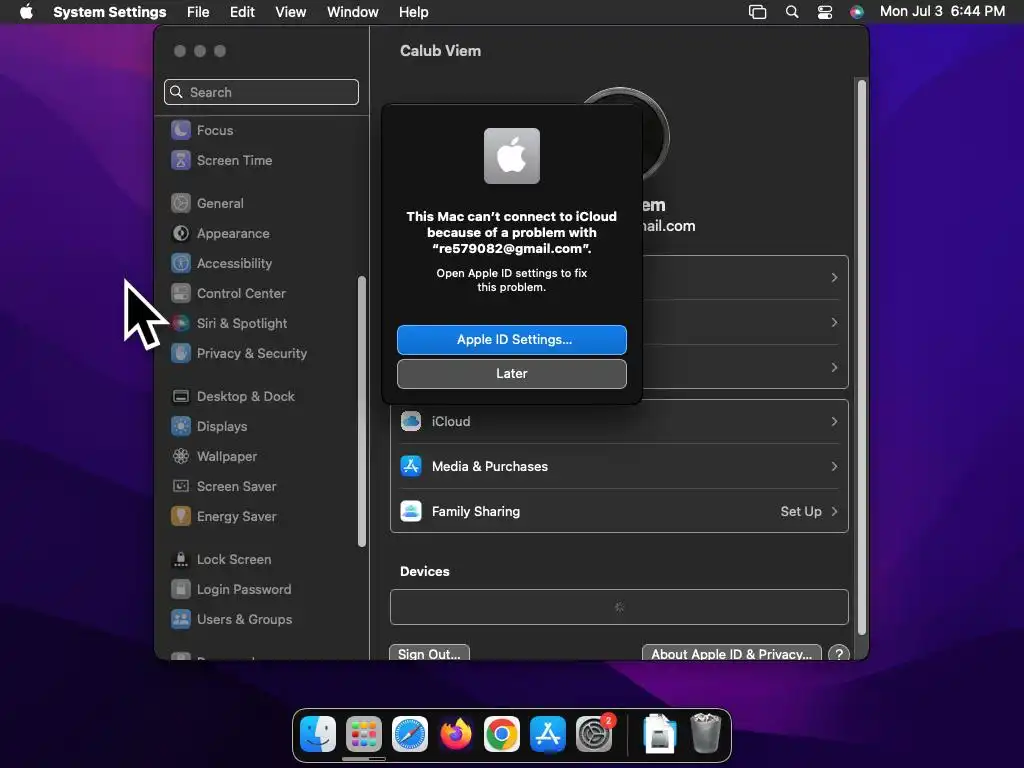Click the iCloud cloud icon
This screenshot has width=1024, height=768.
tap(411, 421)
